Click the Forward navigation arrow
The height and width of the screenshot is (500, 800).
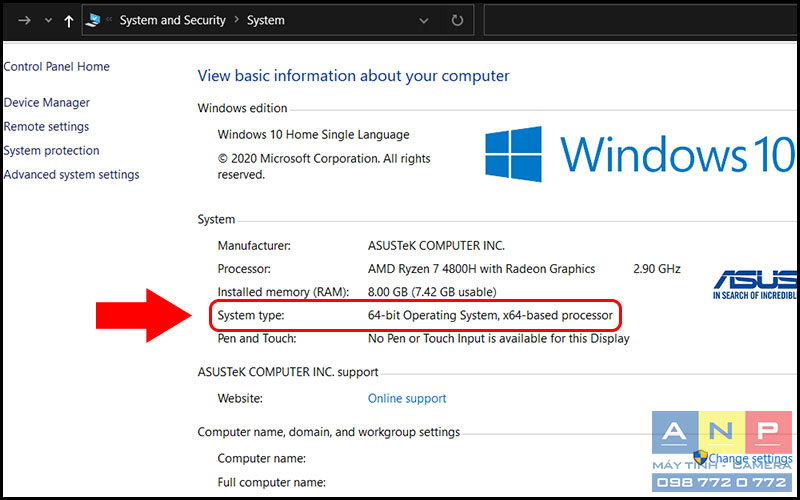pyautogui.click(x=24, y=20)
